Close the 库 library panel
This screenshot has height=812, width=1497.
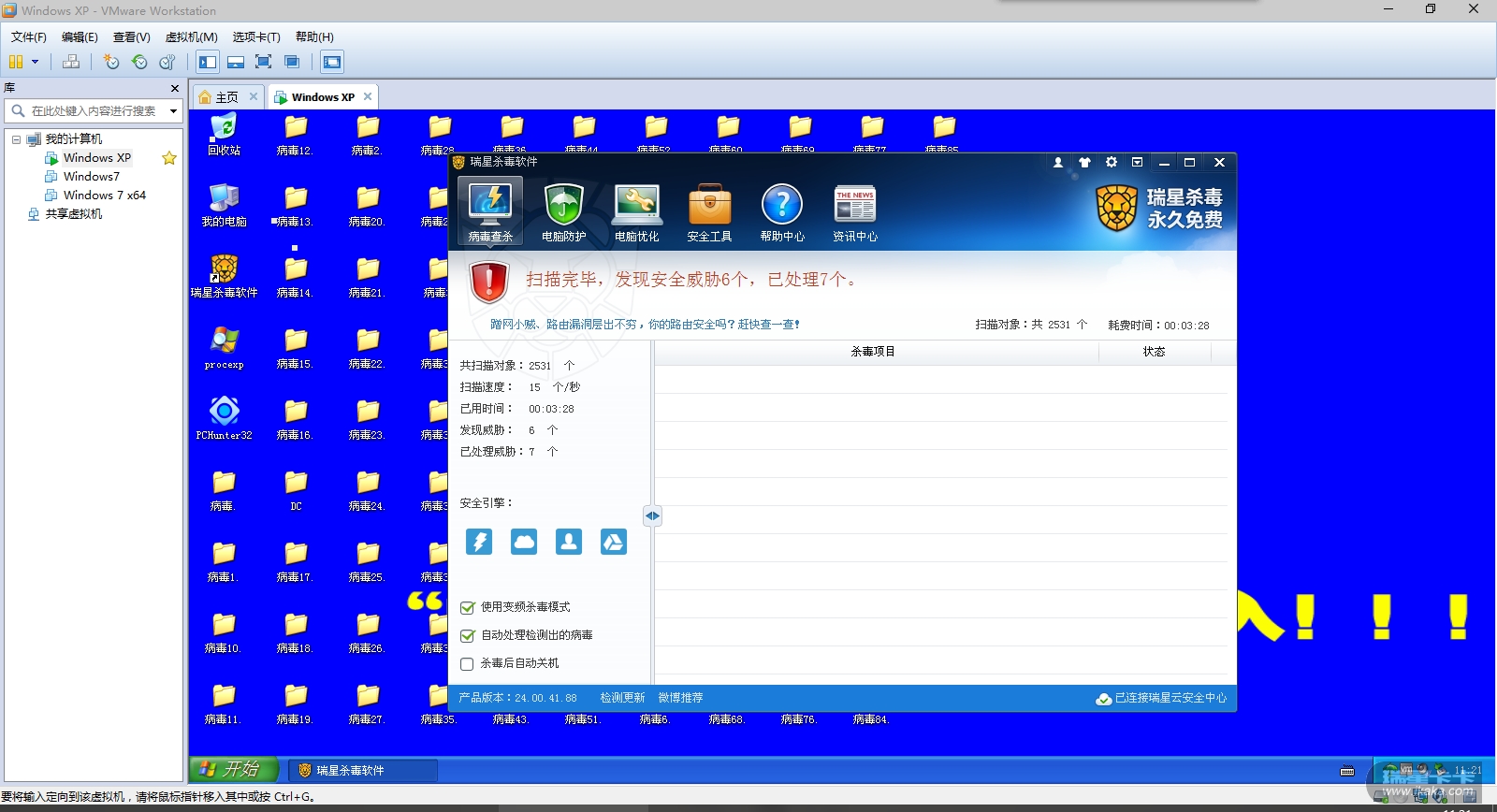coord(175,88)
